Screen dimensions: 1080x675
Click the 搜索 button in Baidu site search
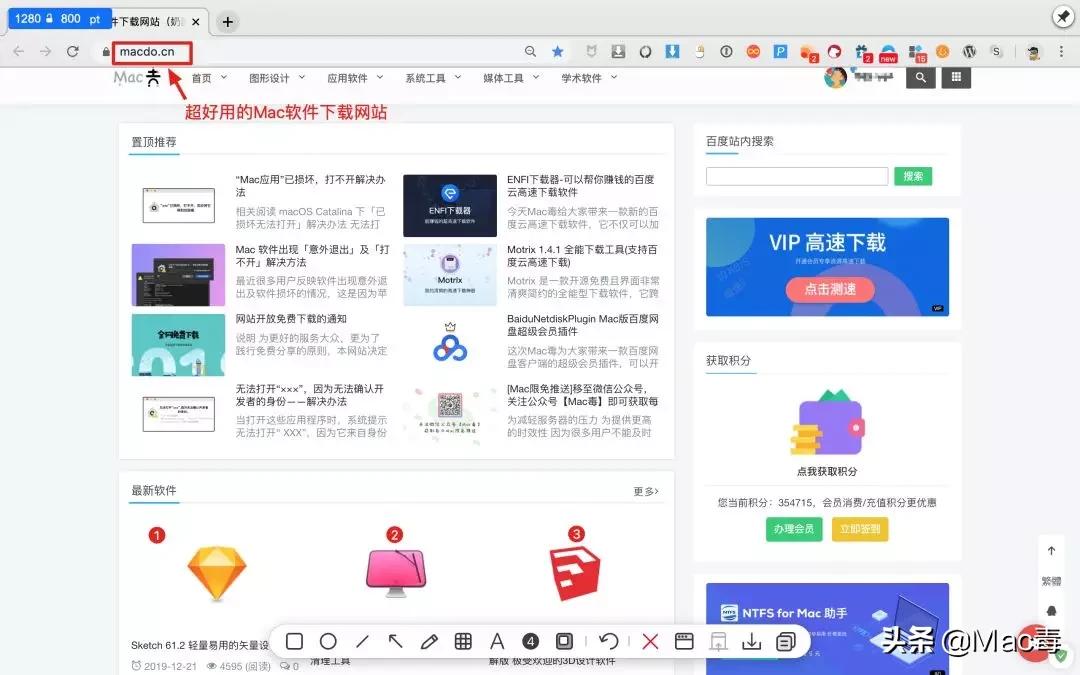click(912, 175)
